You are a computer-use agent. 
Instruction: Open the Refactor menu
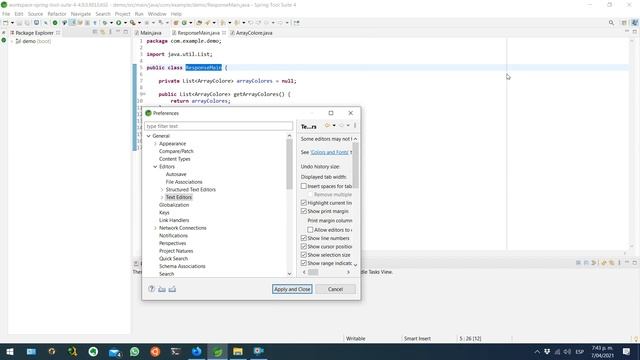point(57,14)
